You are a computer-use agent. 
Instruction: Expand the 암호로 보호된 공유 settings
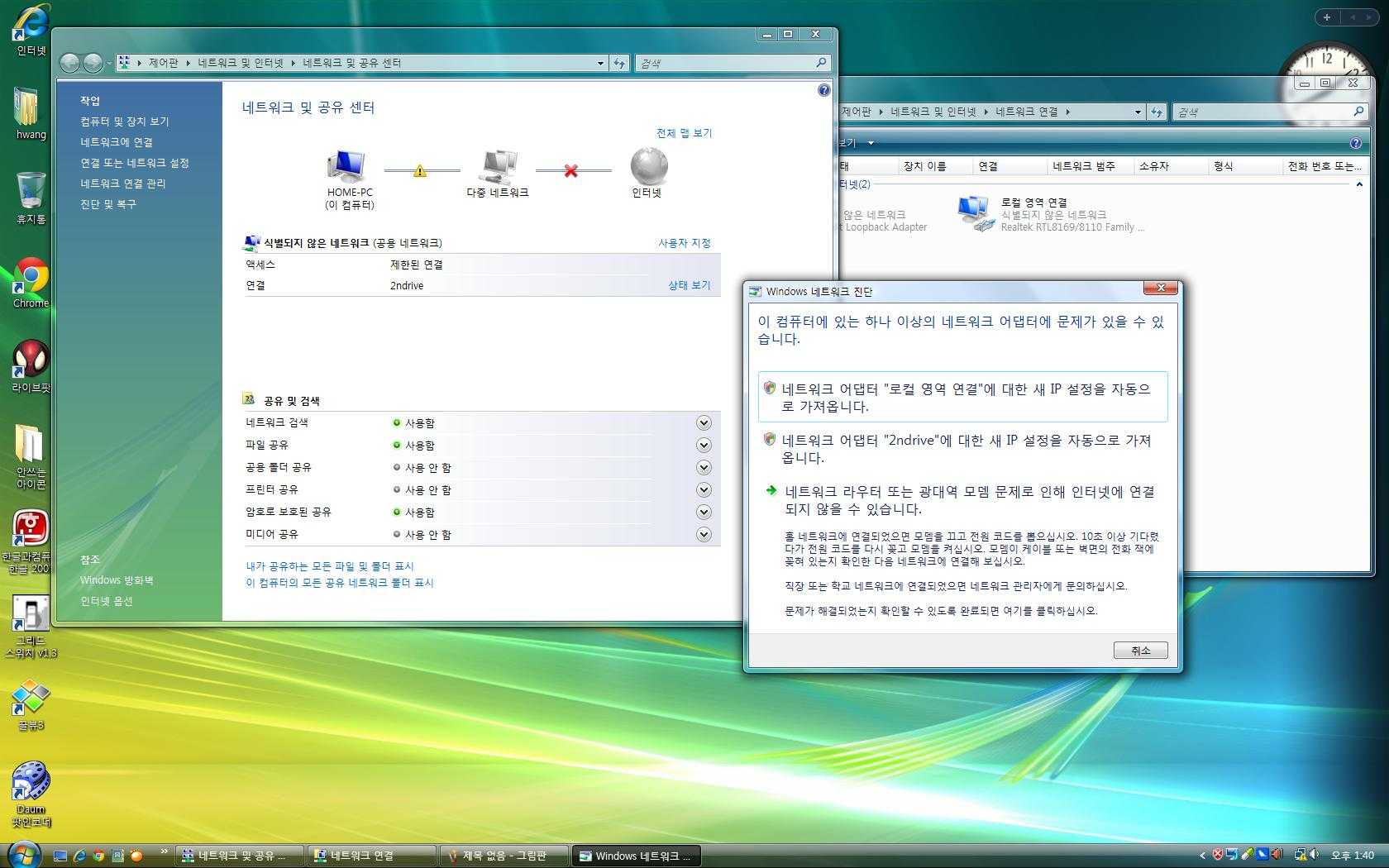pos(704,513)
